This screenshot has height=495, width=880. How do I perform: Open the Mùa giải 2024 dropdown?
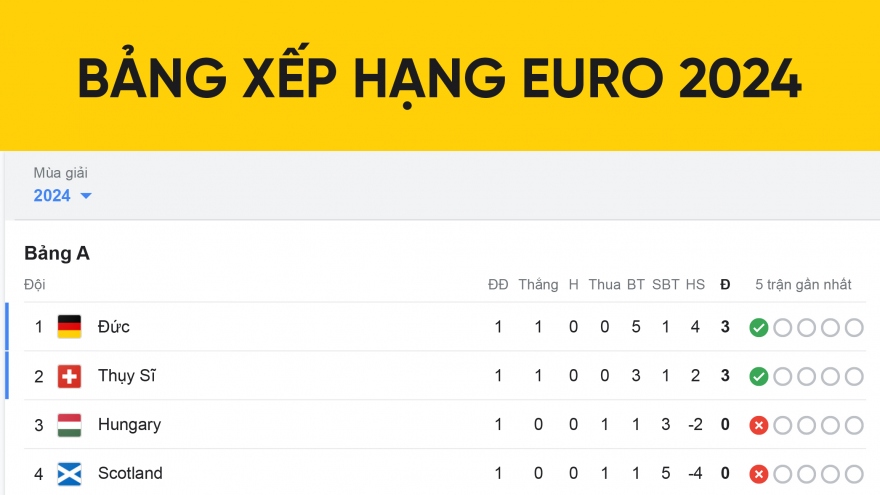click(62, 195)
